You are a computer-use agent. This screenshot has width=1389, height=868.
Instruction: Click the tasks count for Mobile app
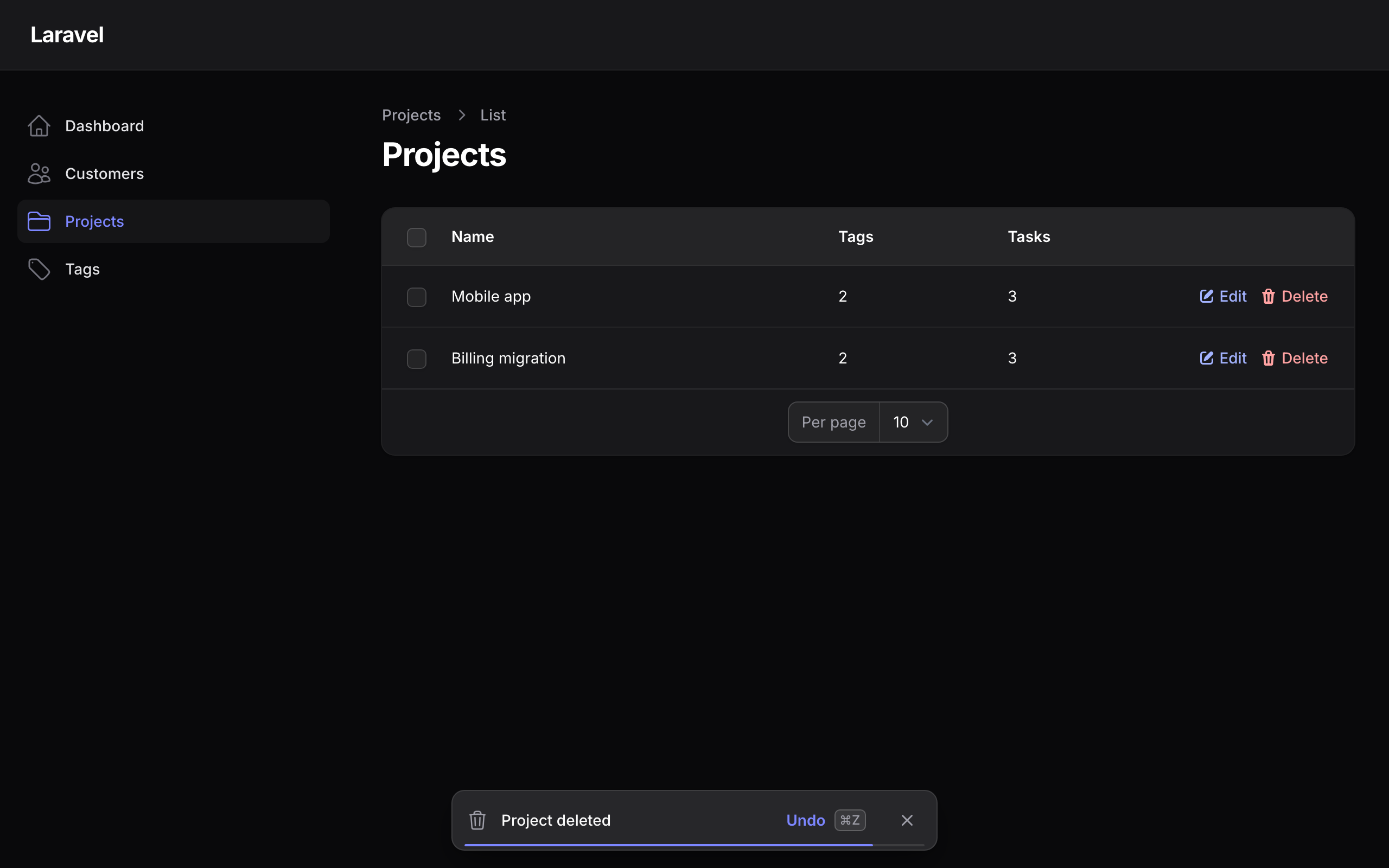click(x=1012, y=296)
